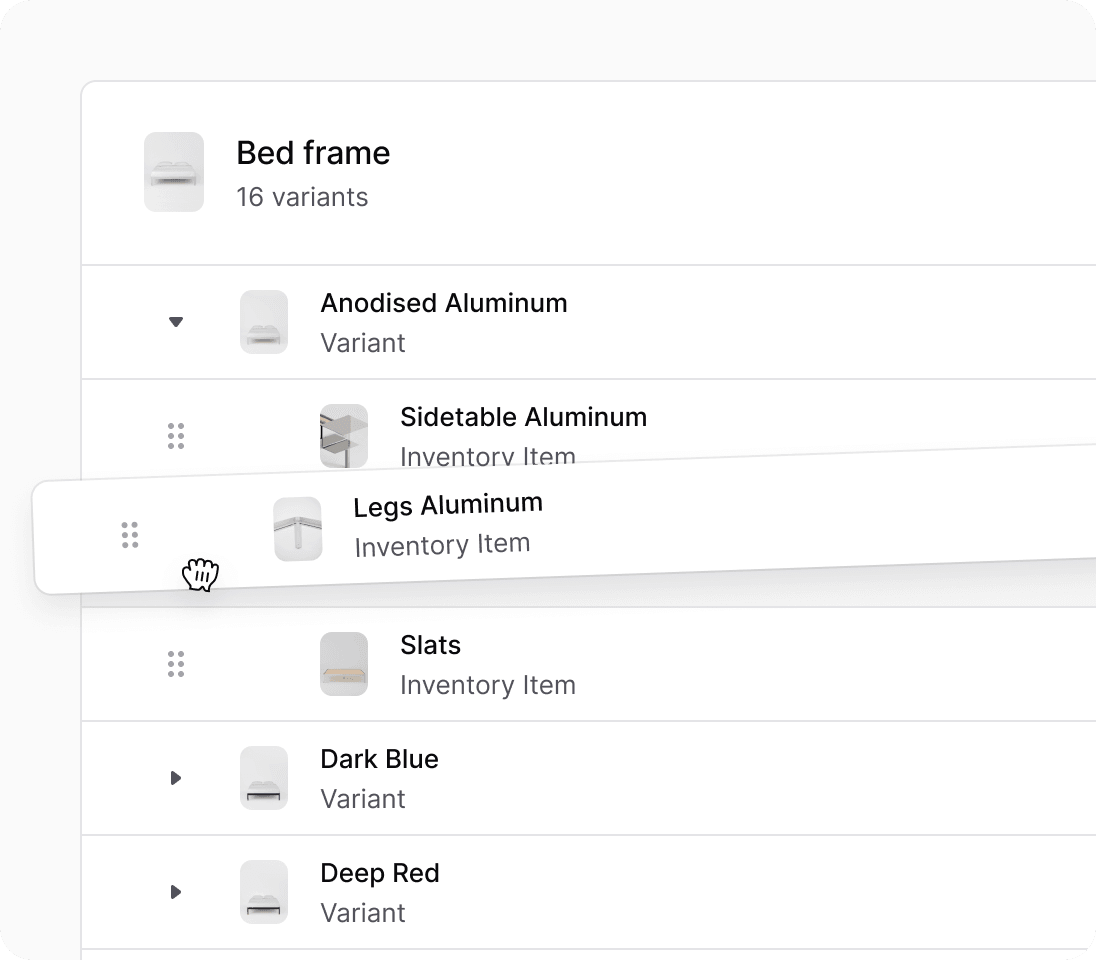Click the Sidetable Aluminum item image
1096x960 pixels.
(344, 435)
